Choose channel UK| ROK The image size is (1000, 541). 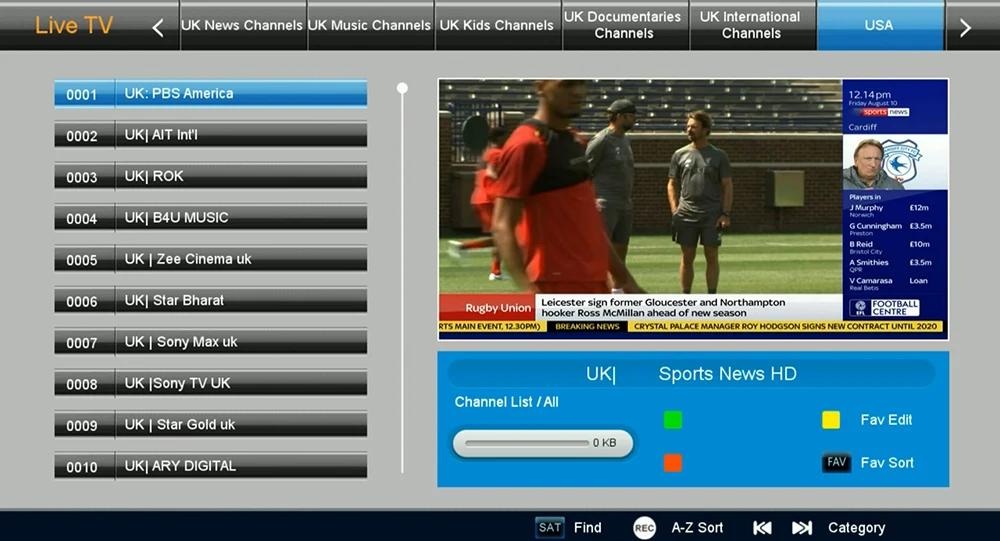[x=210, y=177]
